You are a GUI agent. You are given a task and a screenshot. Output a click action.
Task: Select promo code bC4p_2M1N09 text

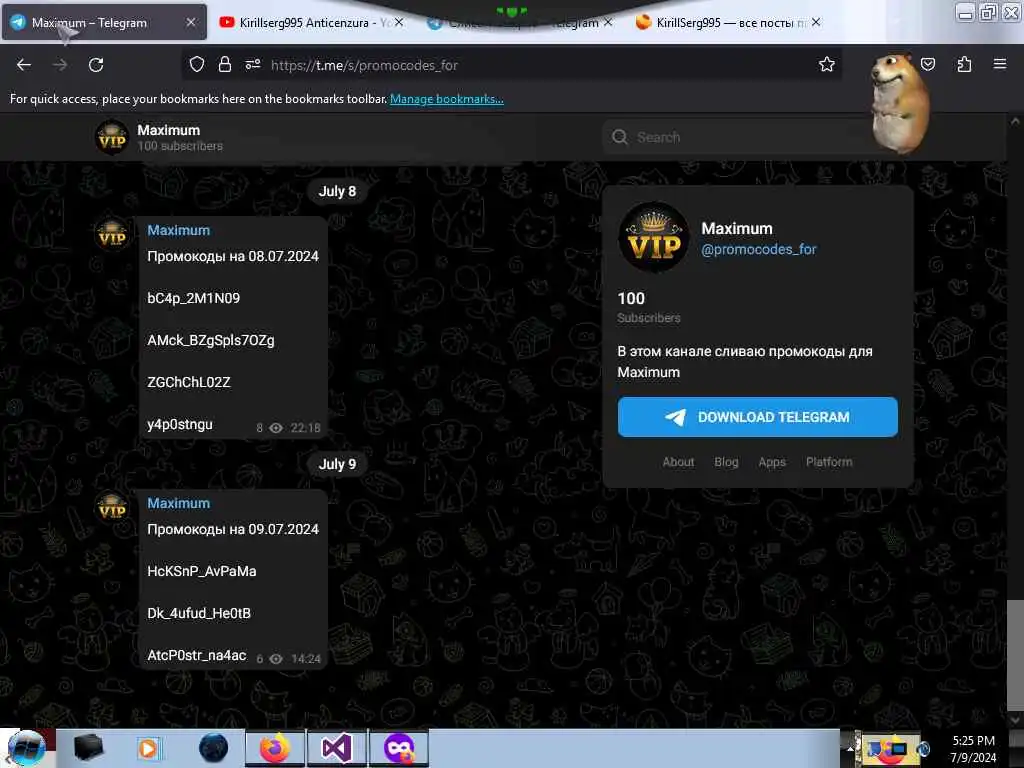tap(193, 298)
